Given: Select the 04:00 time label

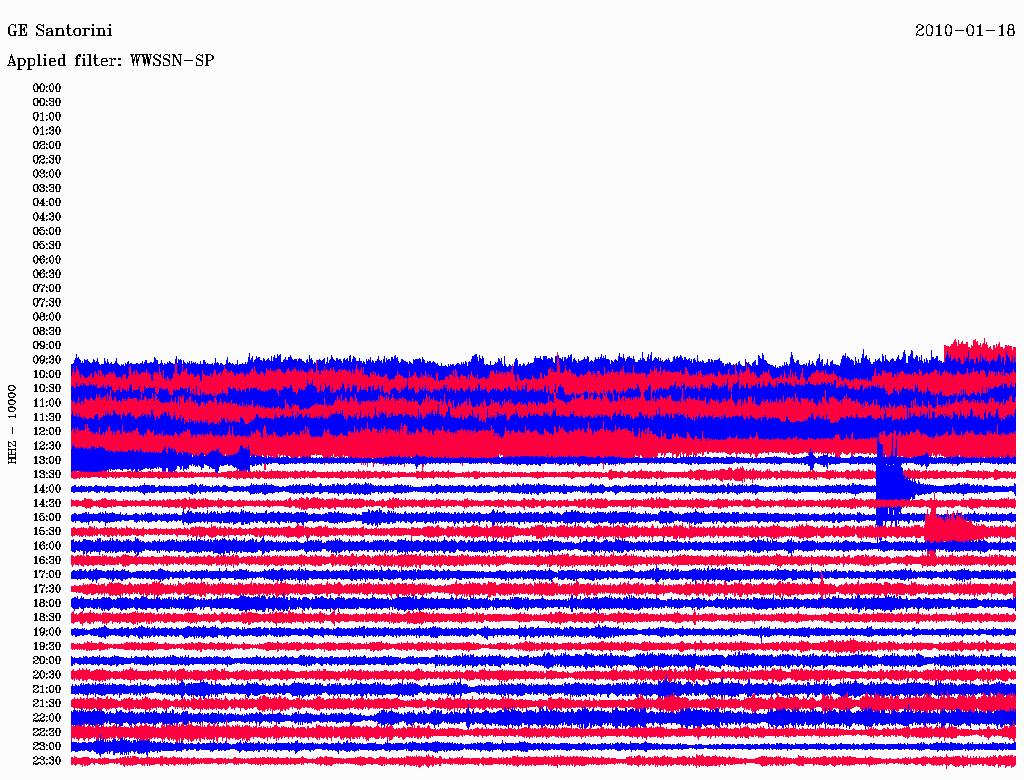Looking at the screenshot, I should 46,203.
